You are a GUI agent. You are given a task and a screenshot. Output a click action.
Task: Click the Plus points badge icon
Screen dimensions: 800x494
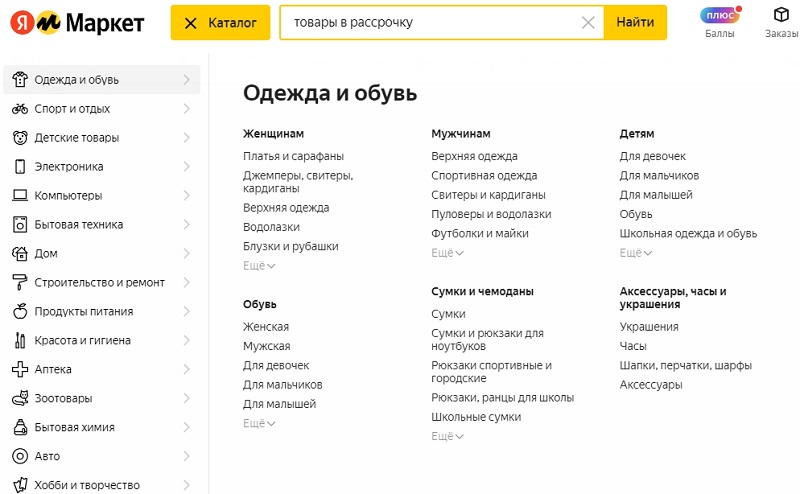click(x=720, y=15)
